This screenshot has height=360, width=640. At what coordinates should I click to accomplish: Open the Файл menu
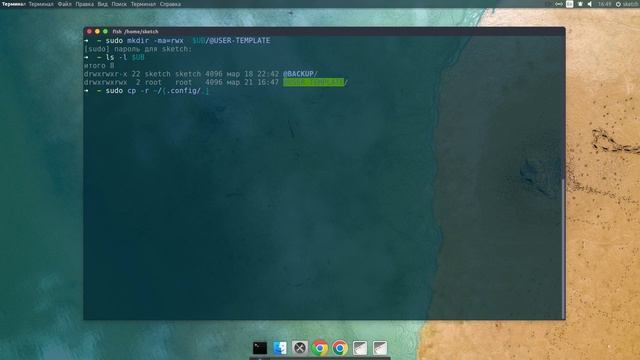pos(64,4)
